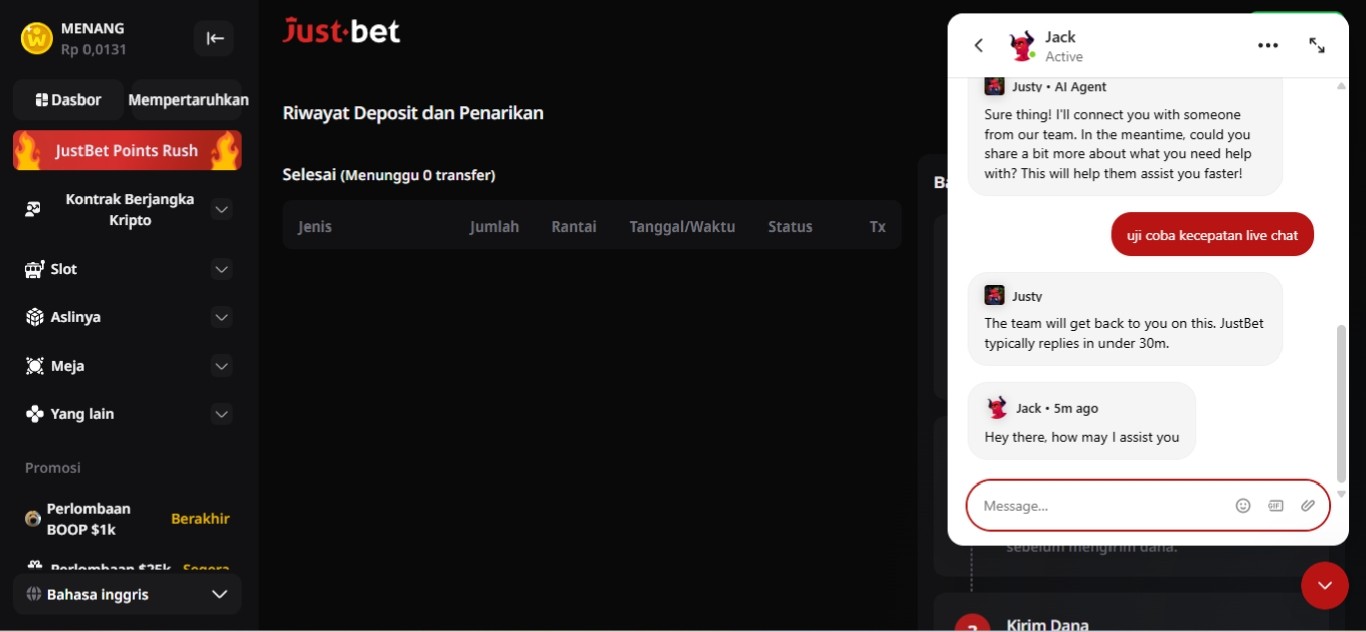The width and height of the screenshot is (1366, 632).
Task: Click chat scrollbar down arrow
Action: pos(1342,494)
